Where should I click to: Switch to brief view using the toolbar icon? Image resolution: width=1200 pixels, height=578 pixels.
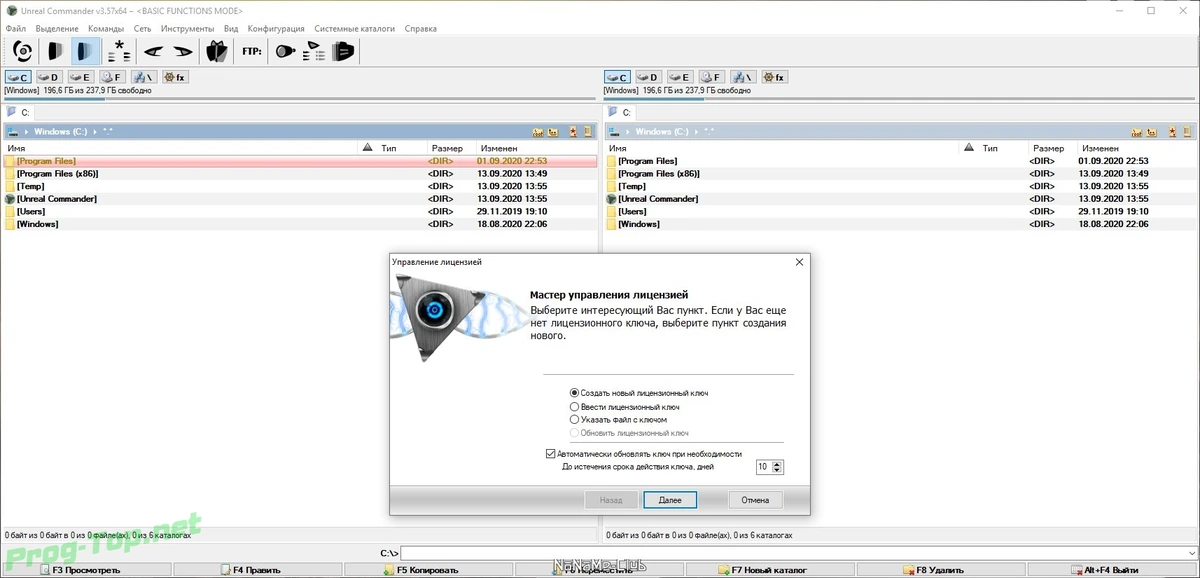point(55,51)
